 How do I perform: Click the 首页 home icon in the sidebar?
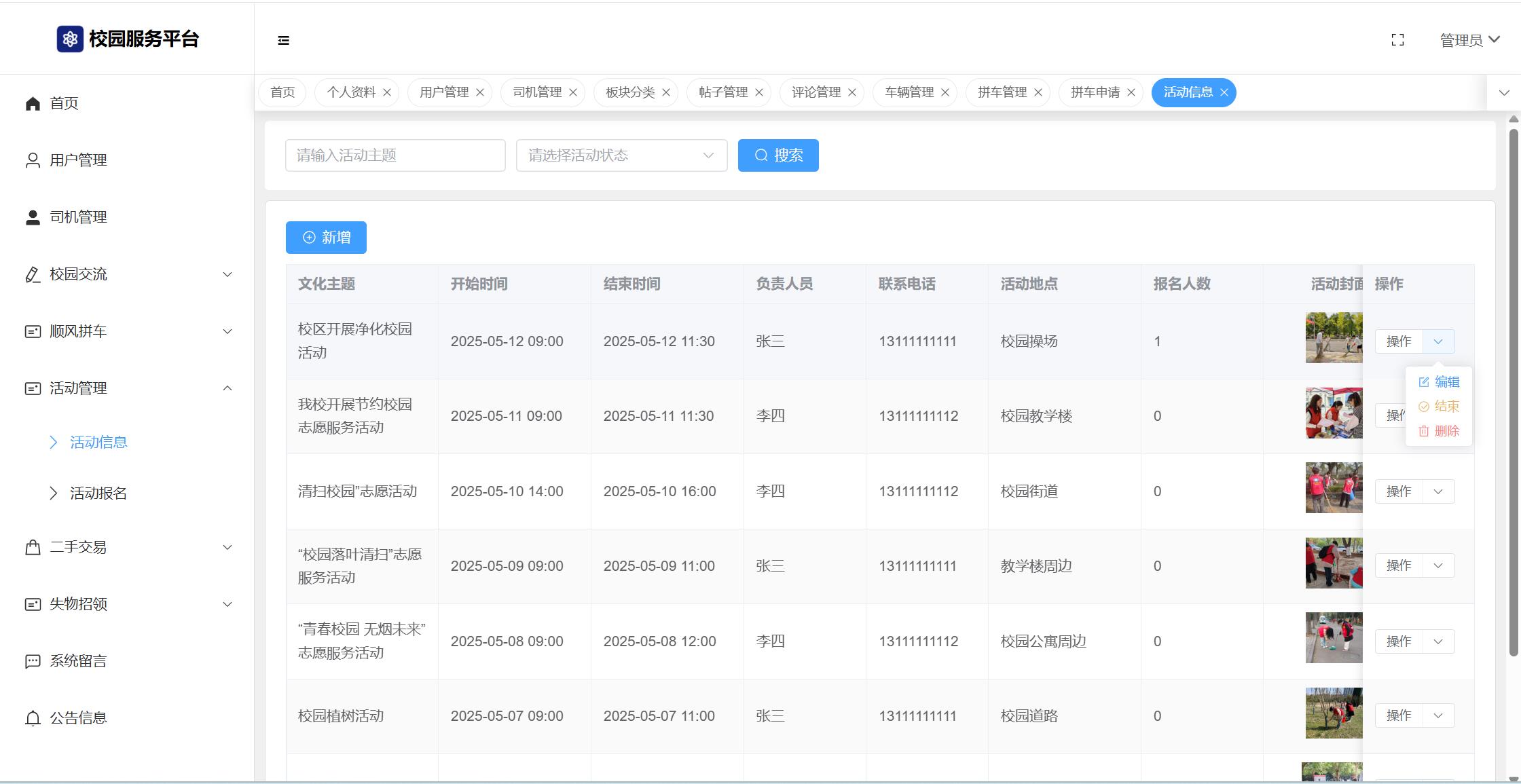33,103
